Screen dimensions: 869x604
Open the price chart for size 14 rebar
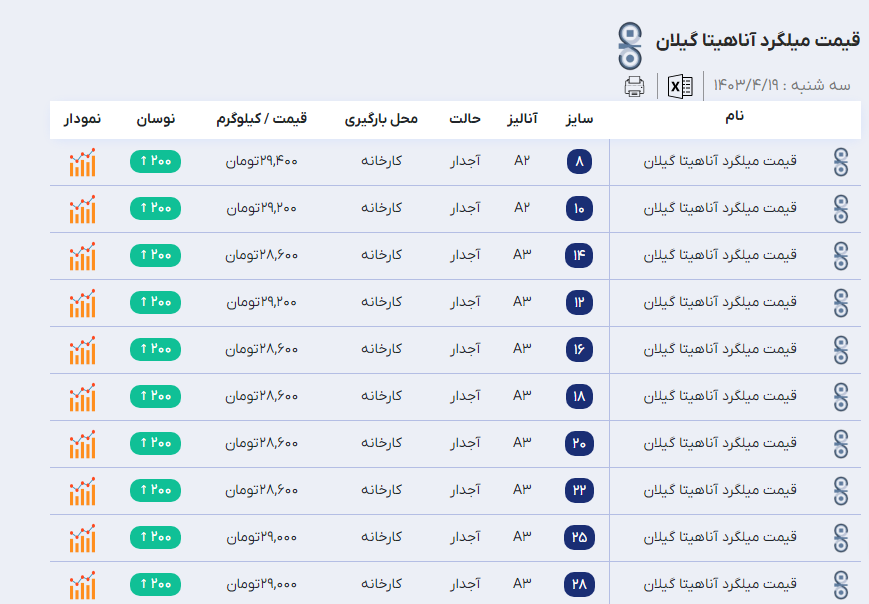coord(83,256)
